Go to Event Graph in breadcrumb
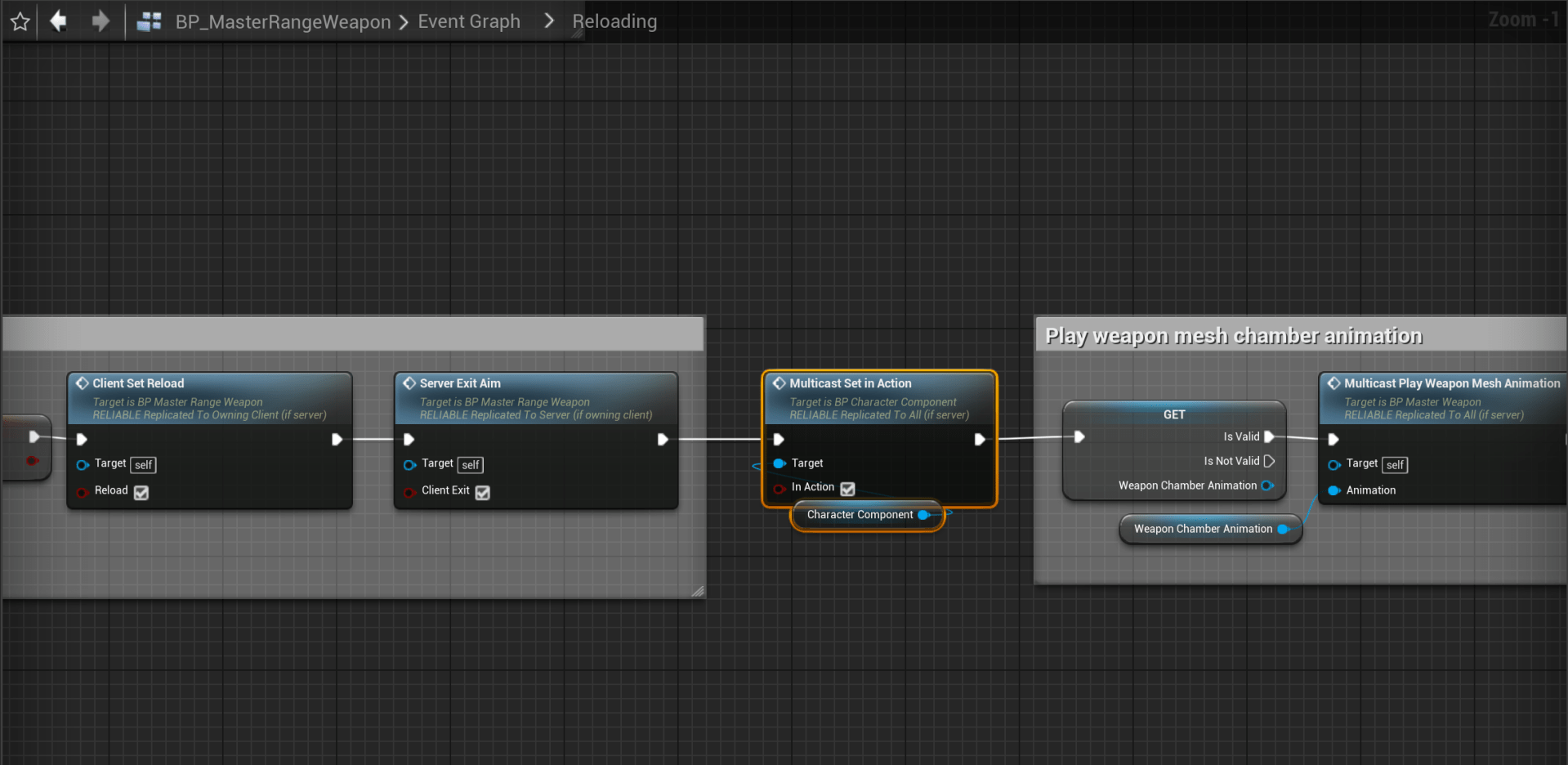The width and height of the screenshot is (1568, 765). 469,21
